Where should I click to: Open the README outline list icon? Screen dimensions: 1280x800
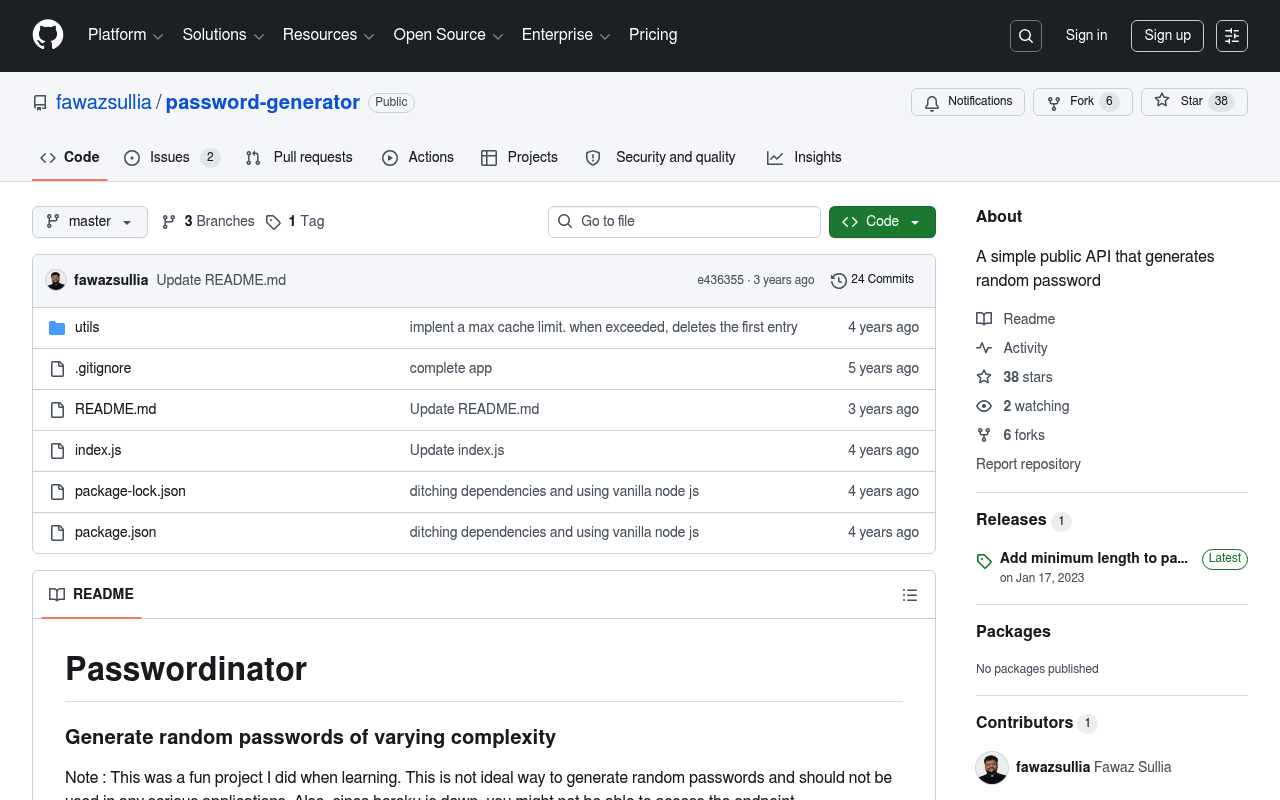click(910, 595)
